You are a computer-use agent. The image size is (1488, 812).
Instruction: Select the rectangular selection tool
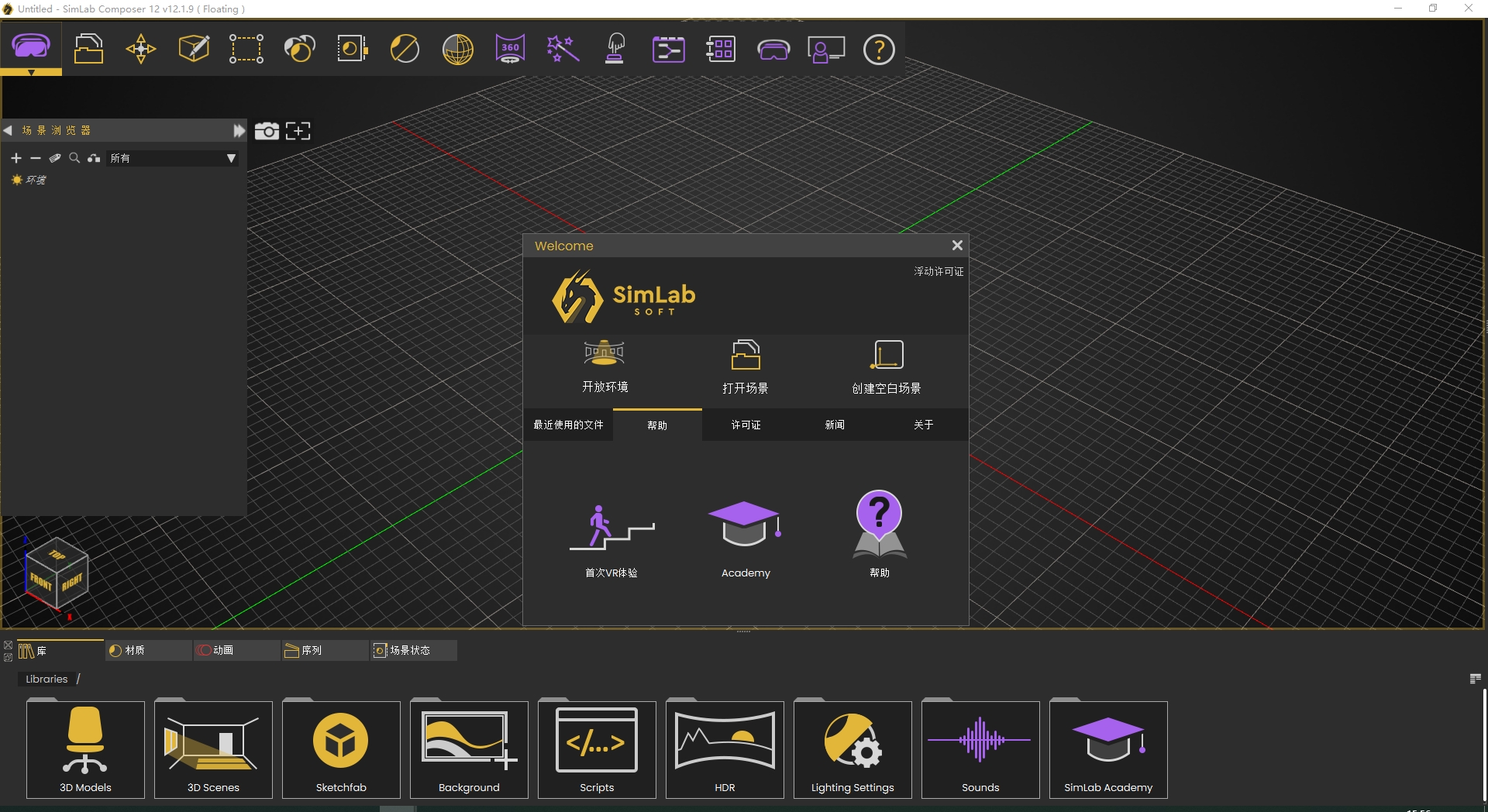pos(246,48)
